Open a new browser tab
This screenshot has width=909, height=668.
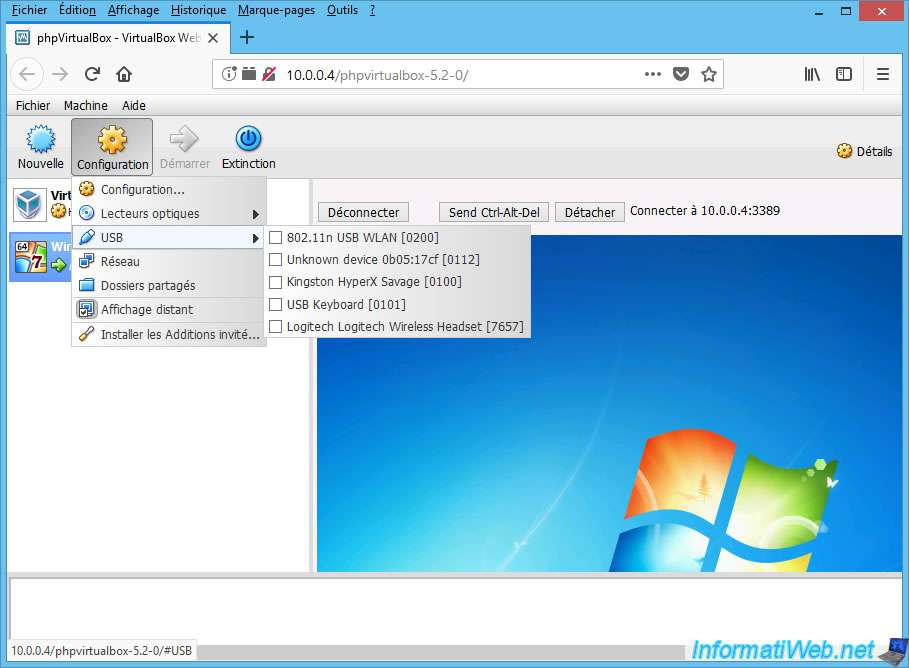pos(247,38)
